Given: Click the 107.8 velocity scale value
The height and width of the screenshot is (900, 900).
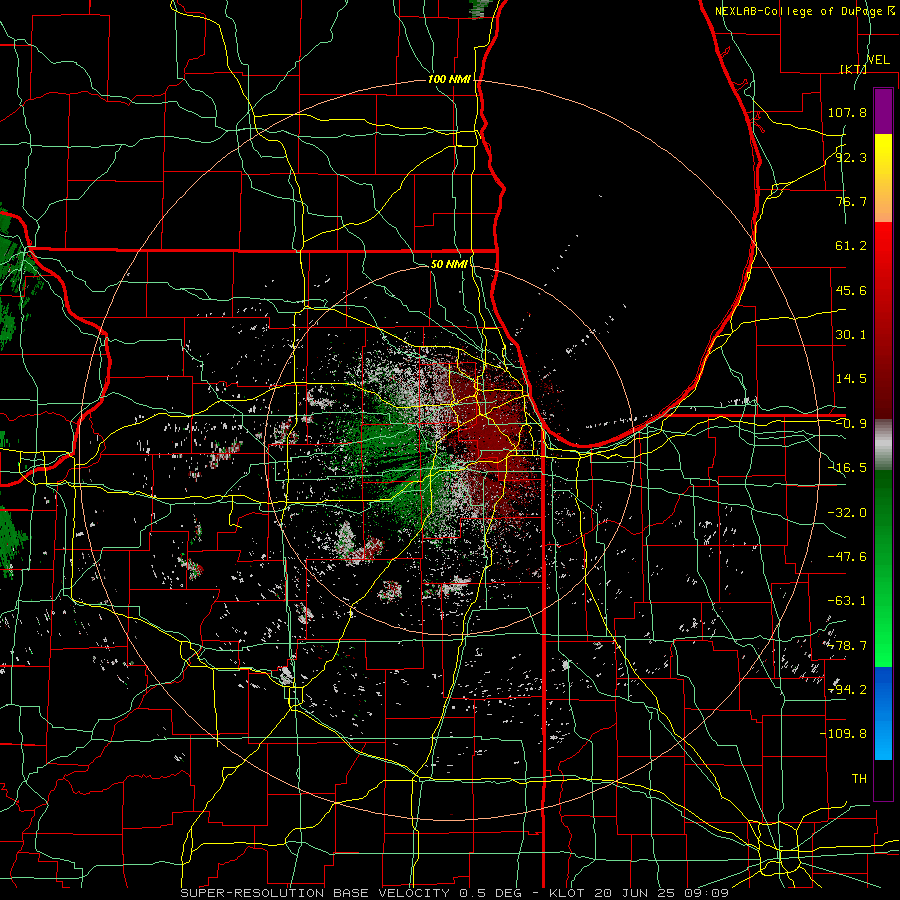Looking at the screenshot, I should (847, 112).
